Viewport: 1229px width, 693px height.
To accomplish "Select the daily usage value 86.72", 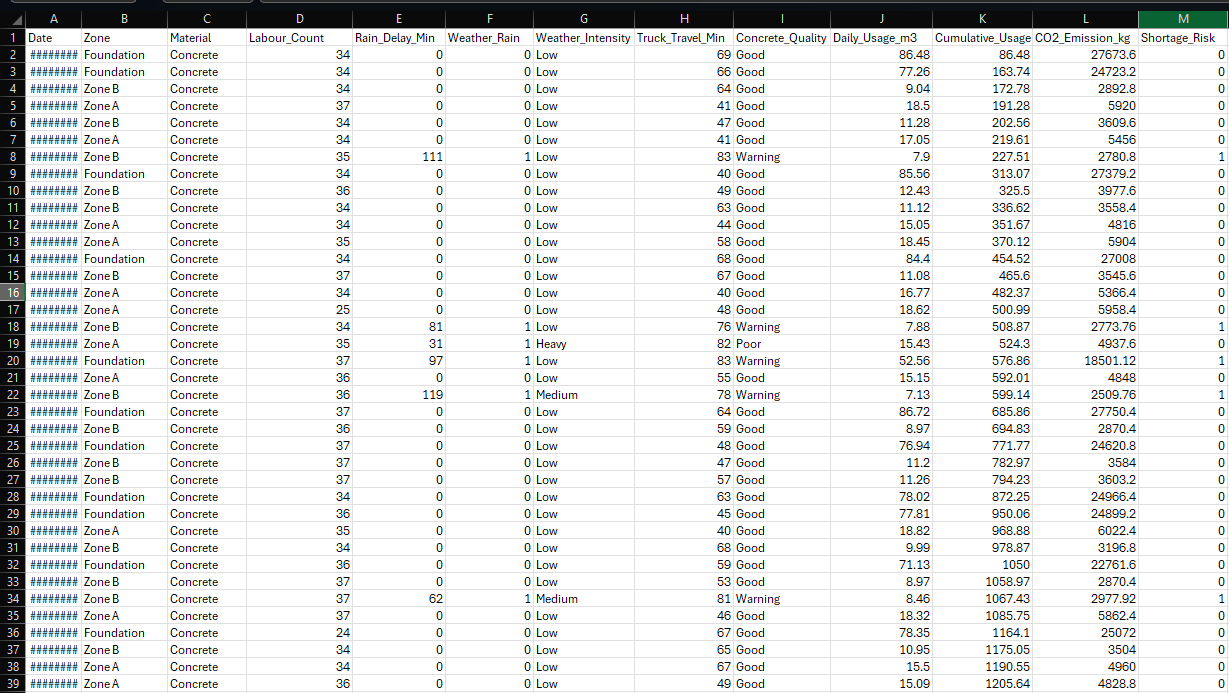I will 881,412.
